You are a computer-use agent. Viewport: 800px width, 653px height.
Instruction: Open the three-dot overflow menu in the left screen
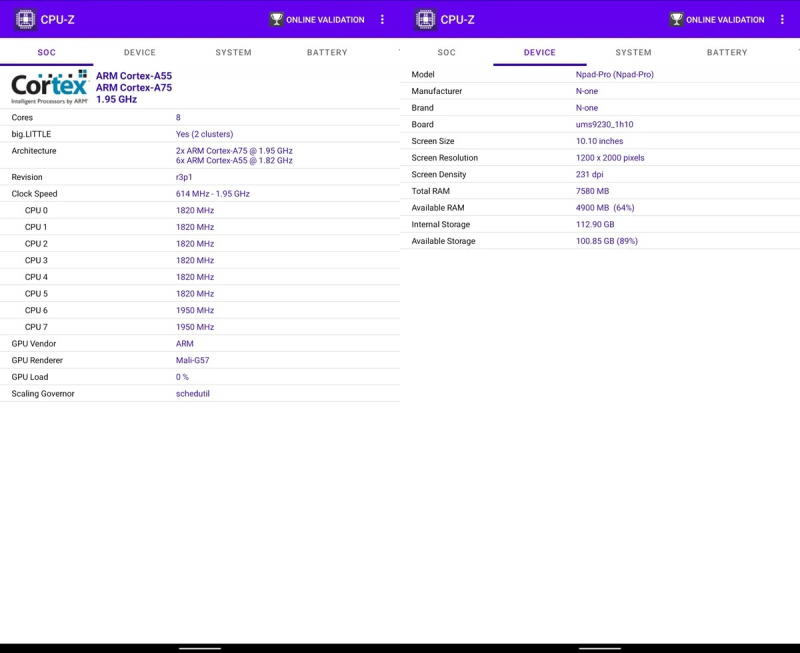click(382, 19)
